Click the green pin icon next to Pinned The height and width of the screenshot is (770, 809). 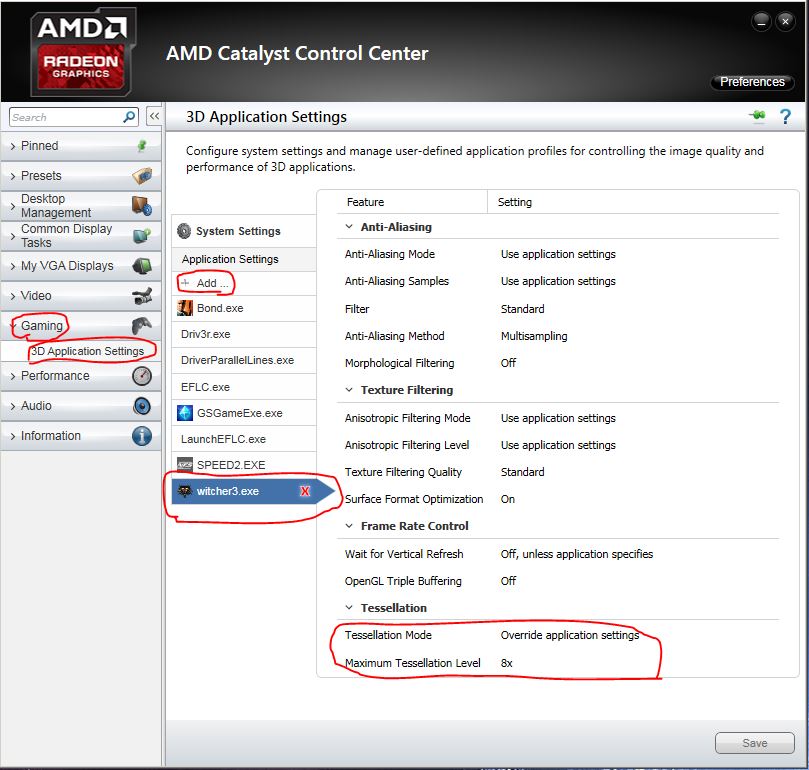tap(142, 146)
